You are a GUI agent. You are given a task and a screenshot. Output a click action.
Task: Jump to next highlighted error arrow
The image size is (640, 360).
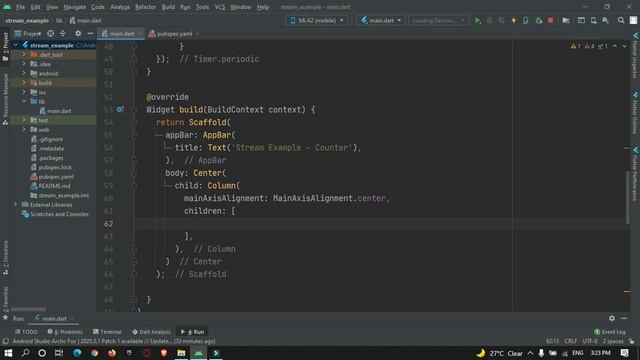[624, 46]
